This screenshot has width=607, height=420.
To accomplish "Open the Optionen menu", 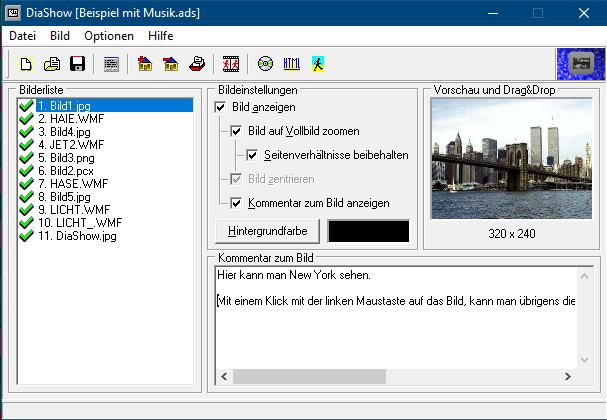I will pos(109,35).
